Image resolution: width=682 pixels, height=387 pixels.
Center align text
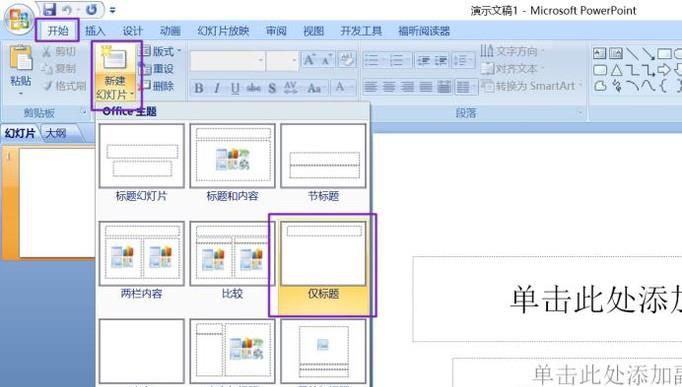click(x=389, y=87)
